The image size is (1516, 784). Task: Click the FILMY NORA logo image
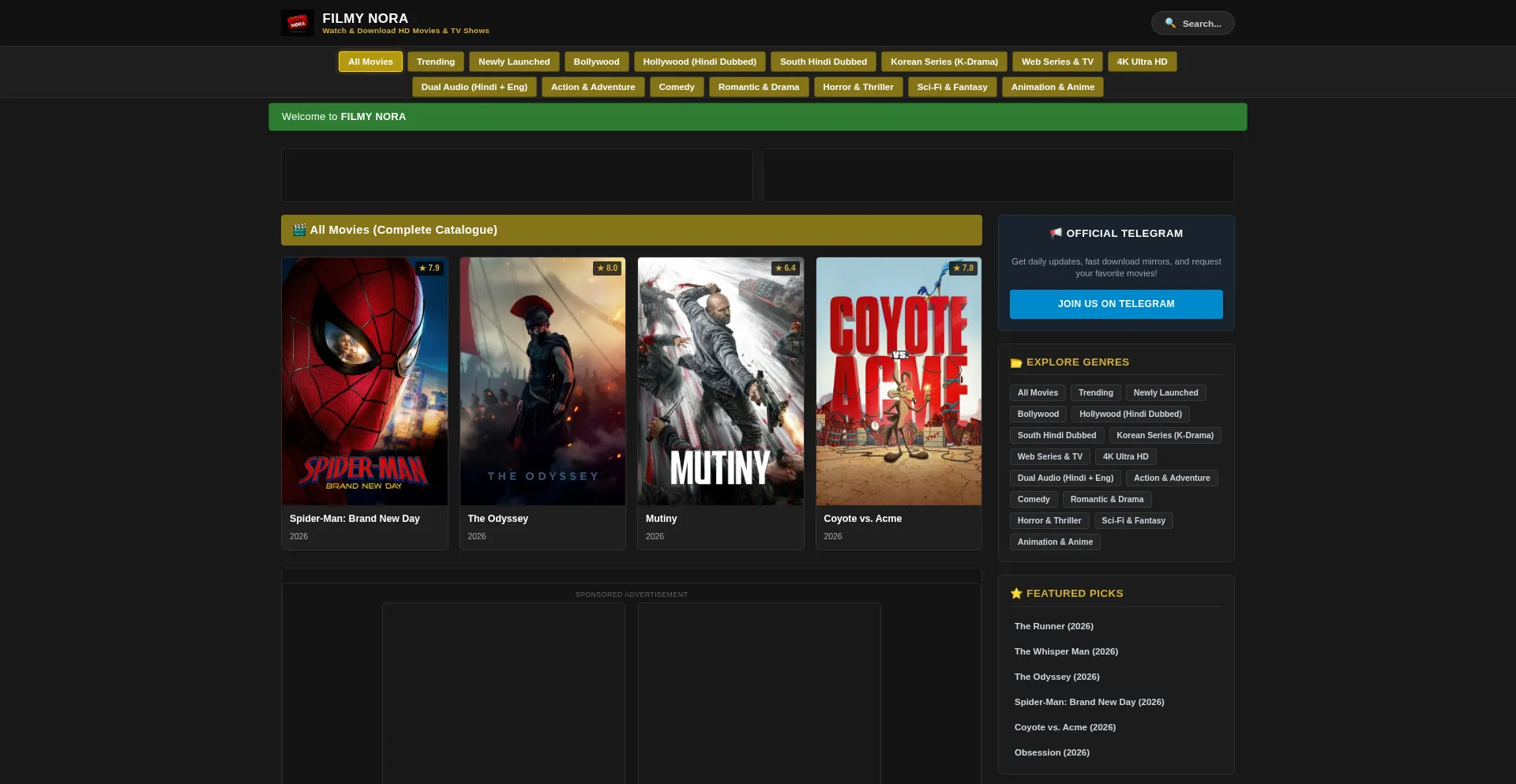297,23
